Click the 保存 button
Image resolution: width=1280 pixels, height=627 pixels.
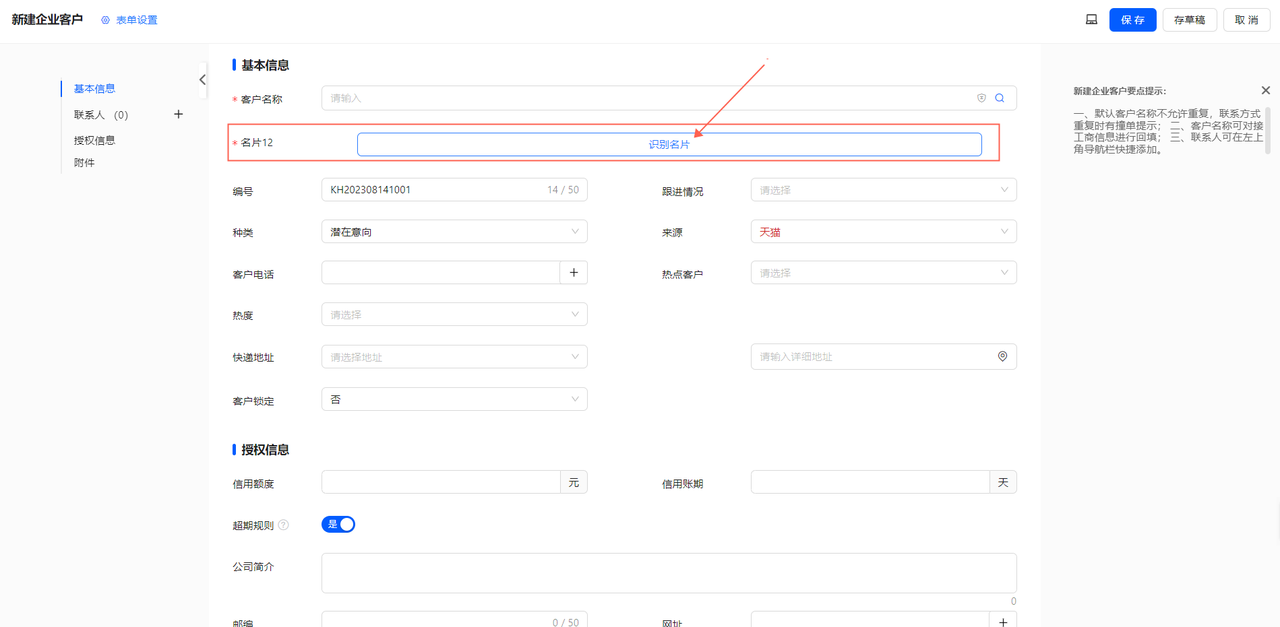pos(1133,20)
